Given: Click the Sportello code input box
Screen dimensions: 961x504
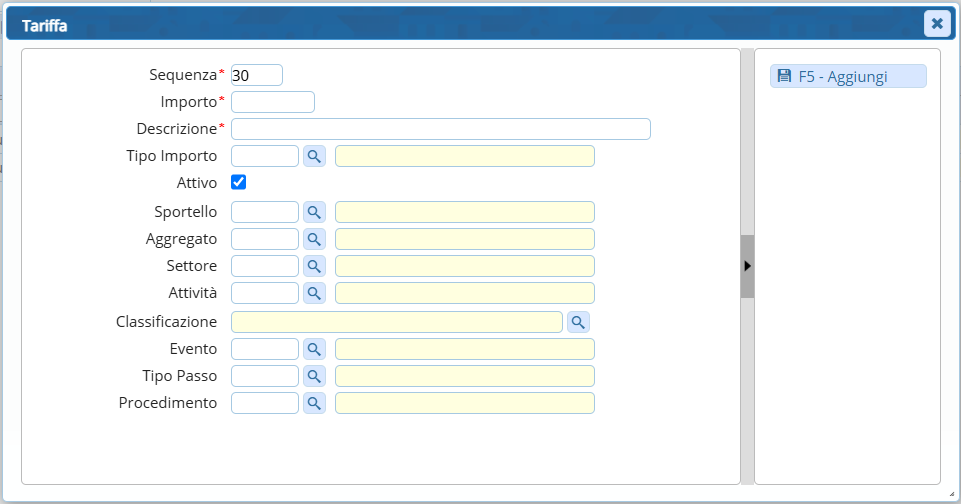Looking at the screenshot, I should pyautogui.click(x=265, y=212).
